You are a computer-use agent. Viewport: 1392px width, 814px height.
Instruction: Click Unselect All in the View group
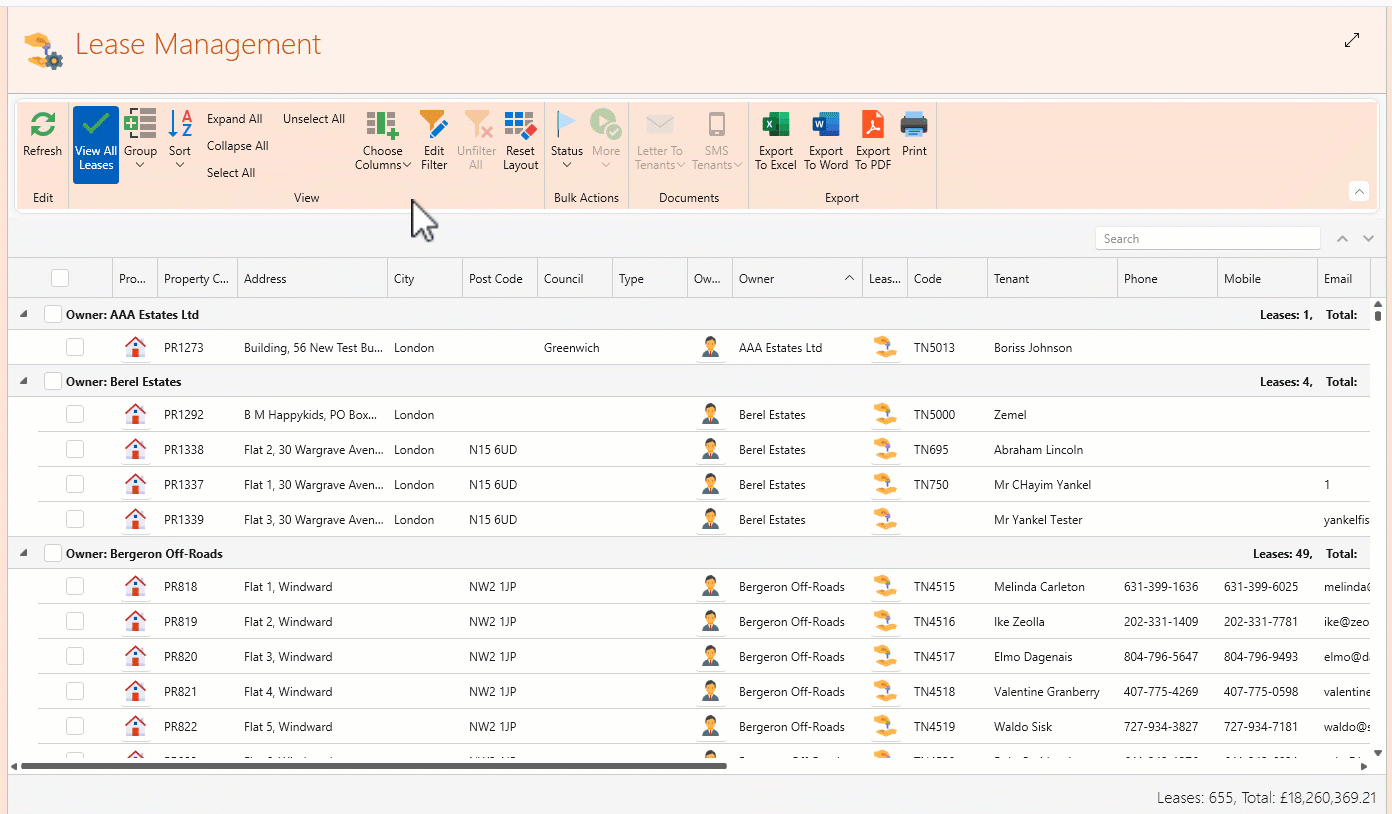point(313,119)
